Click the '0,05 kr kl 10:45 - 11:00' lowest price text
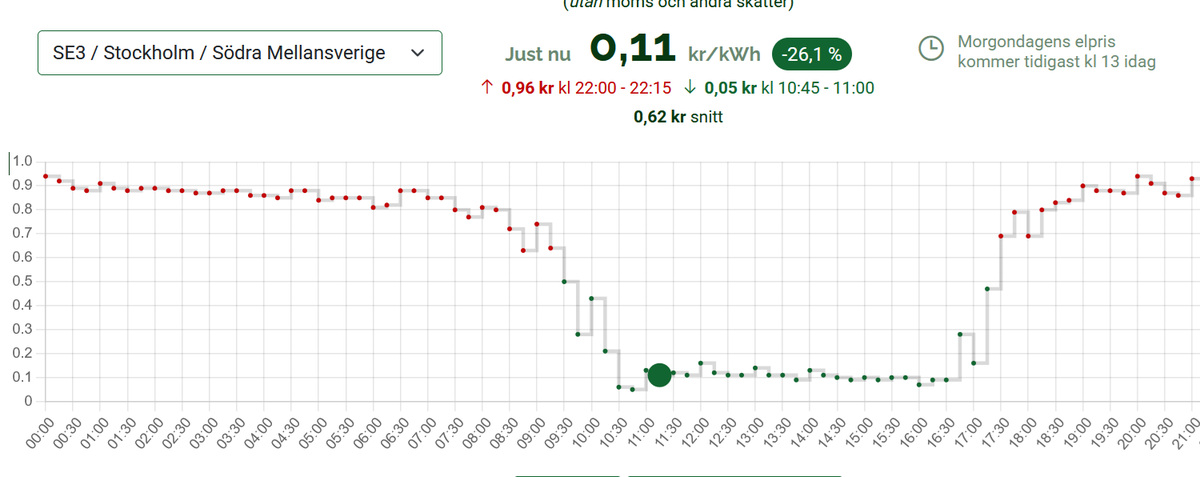 [789, 88]
